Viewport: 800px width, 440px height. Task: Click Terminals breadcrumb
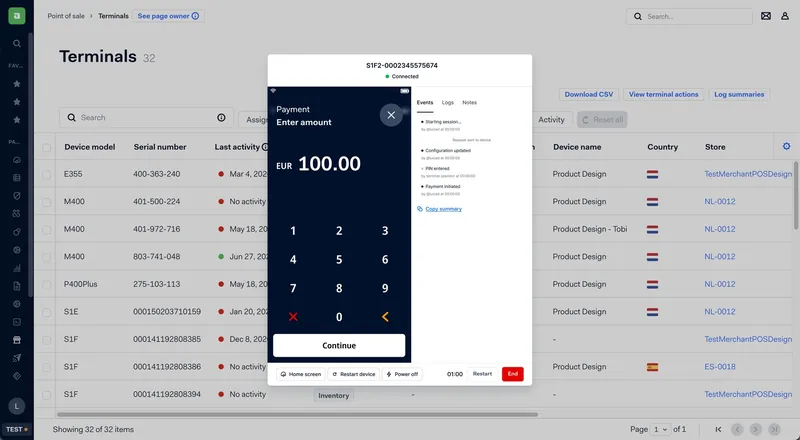[x=113, y=16]
